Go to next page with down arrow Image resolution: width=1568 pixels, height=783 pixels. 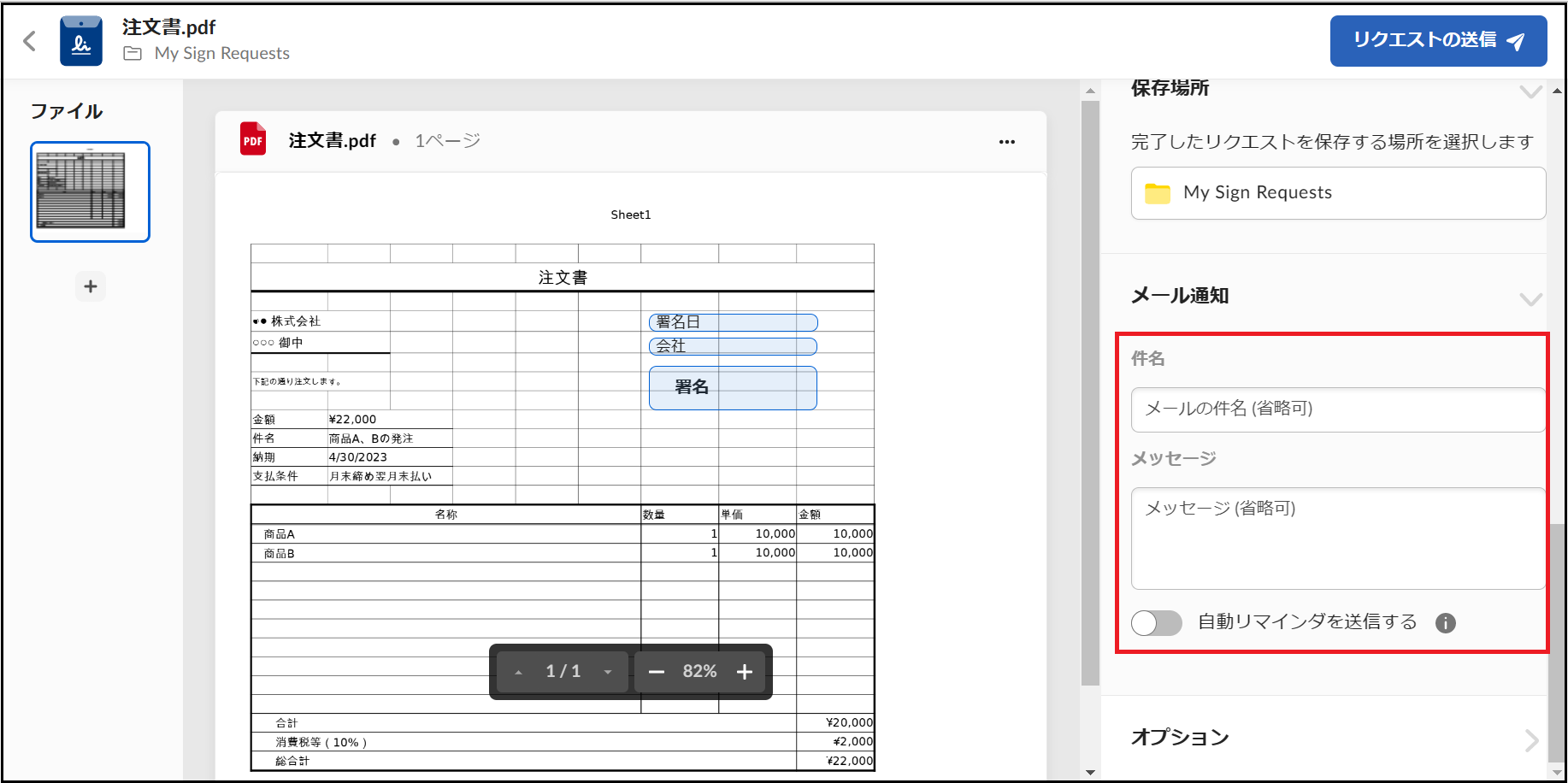[x=608, y=672]
